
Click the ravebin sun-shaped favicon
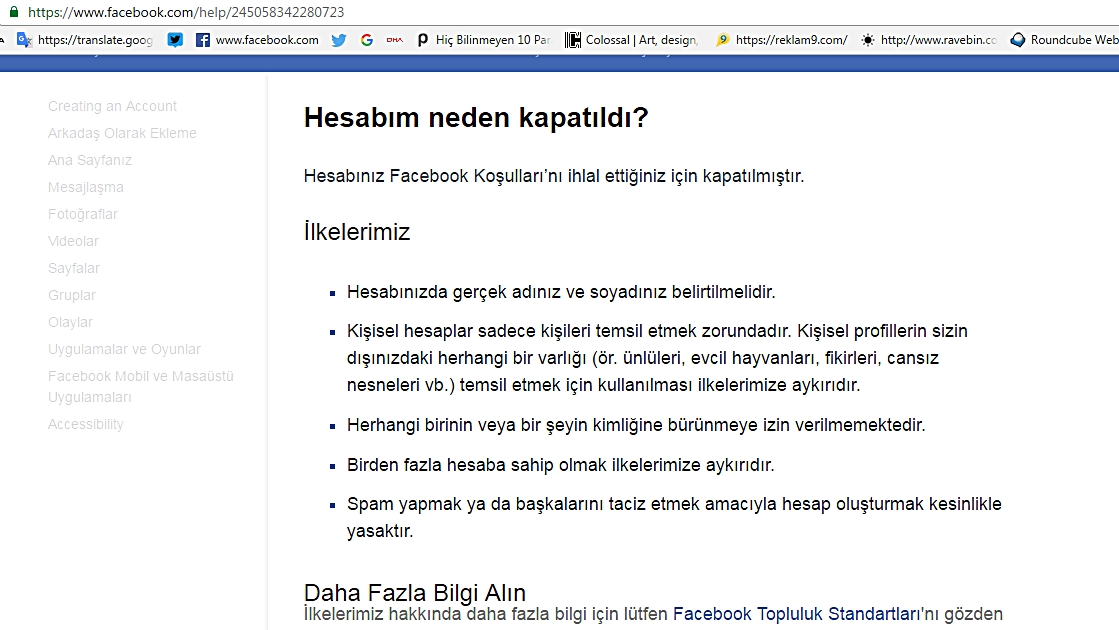coord(867,40)
